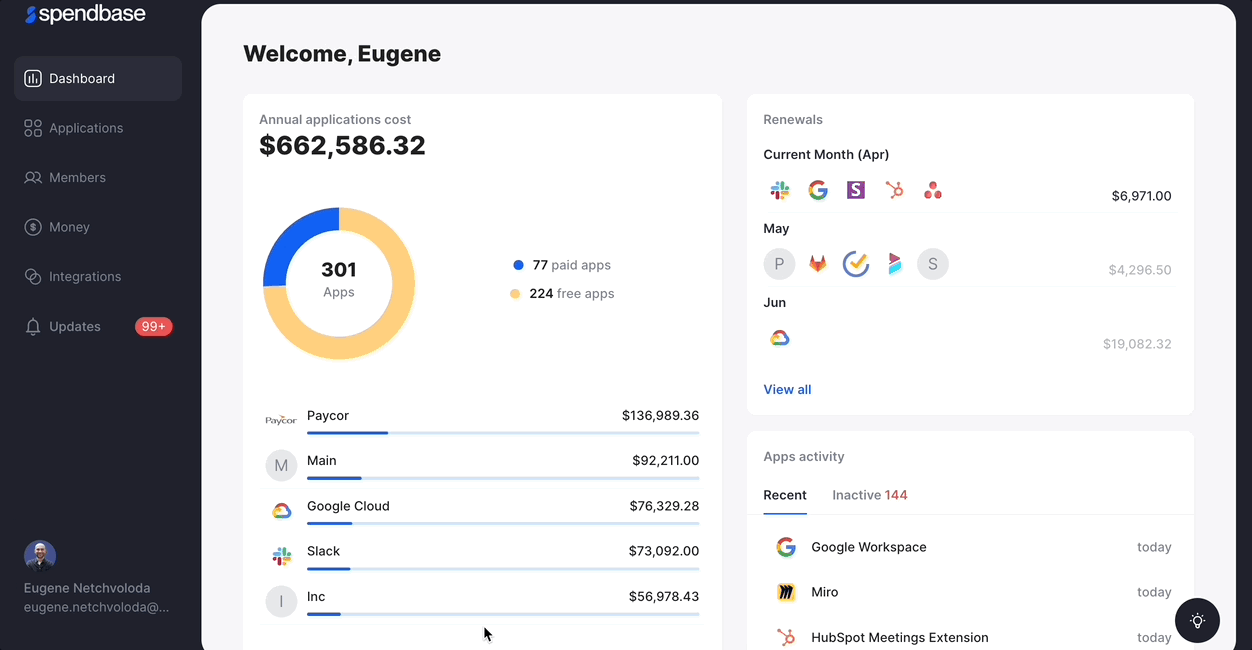
Task: Click the Paycor row name
Action: click(328, 415)
